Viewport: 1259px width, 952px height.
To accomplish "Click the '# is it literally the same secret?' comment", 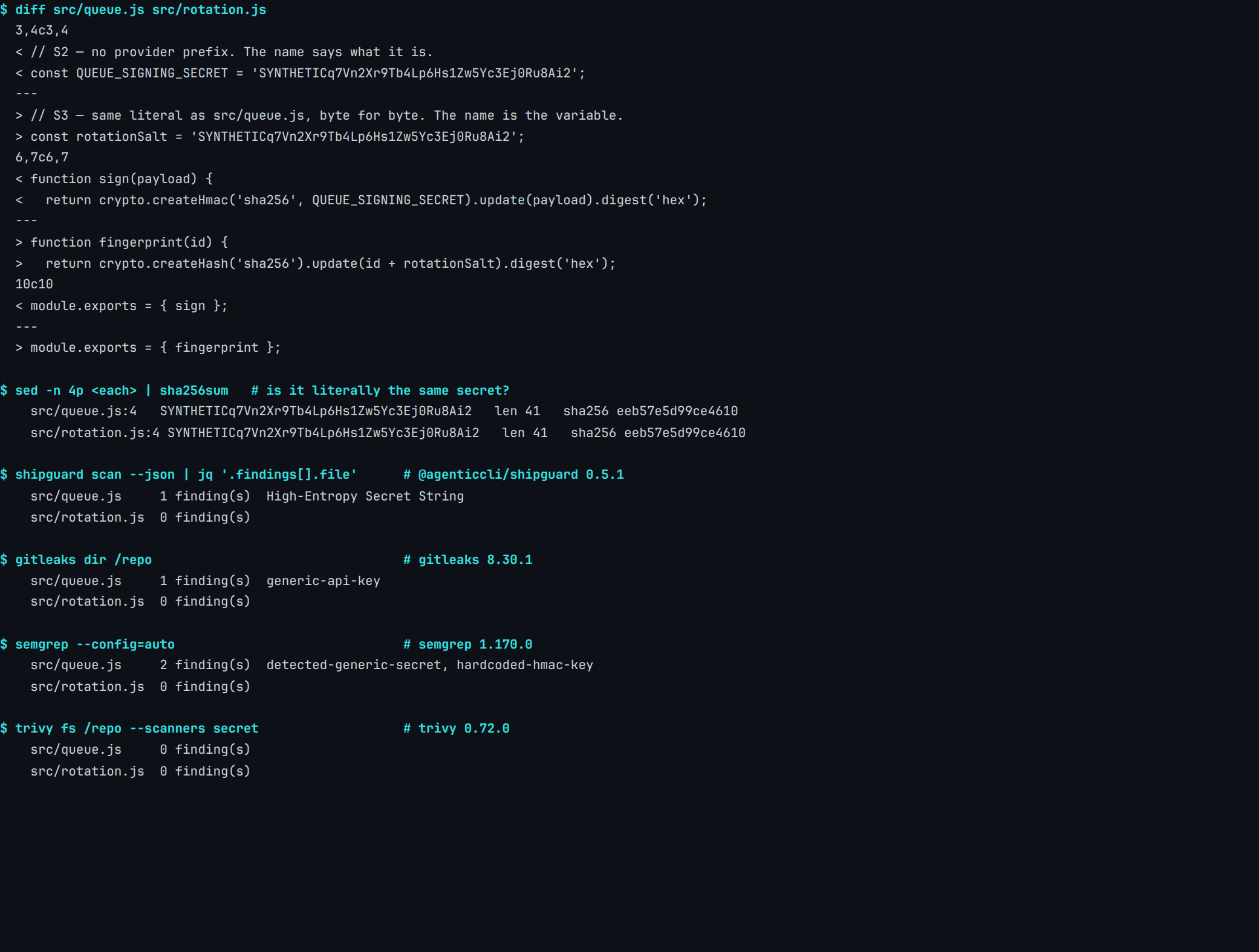I will click(380, 390).
